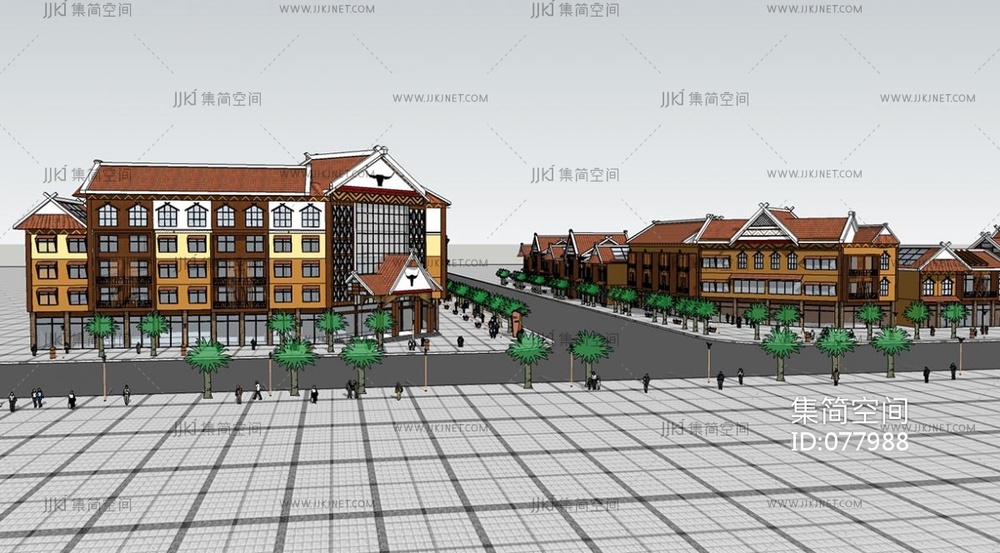Click the red sloped roof of the entrance canopy
1000x553 pixels.
[x=378, y=275]
